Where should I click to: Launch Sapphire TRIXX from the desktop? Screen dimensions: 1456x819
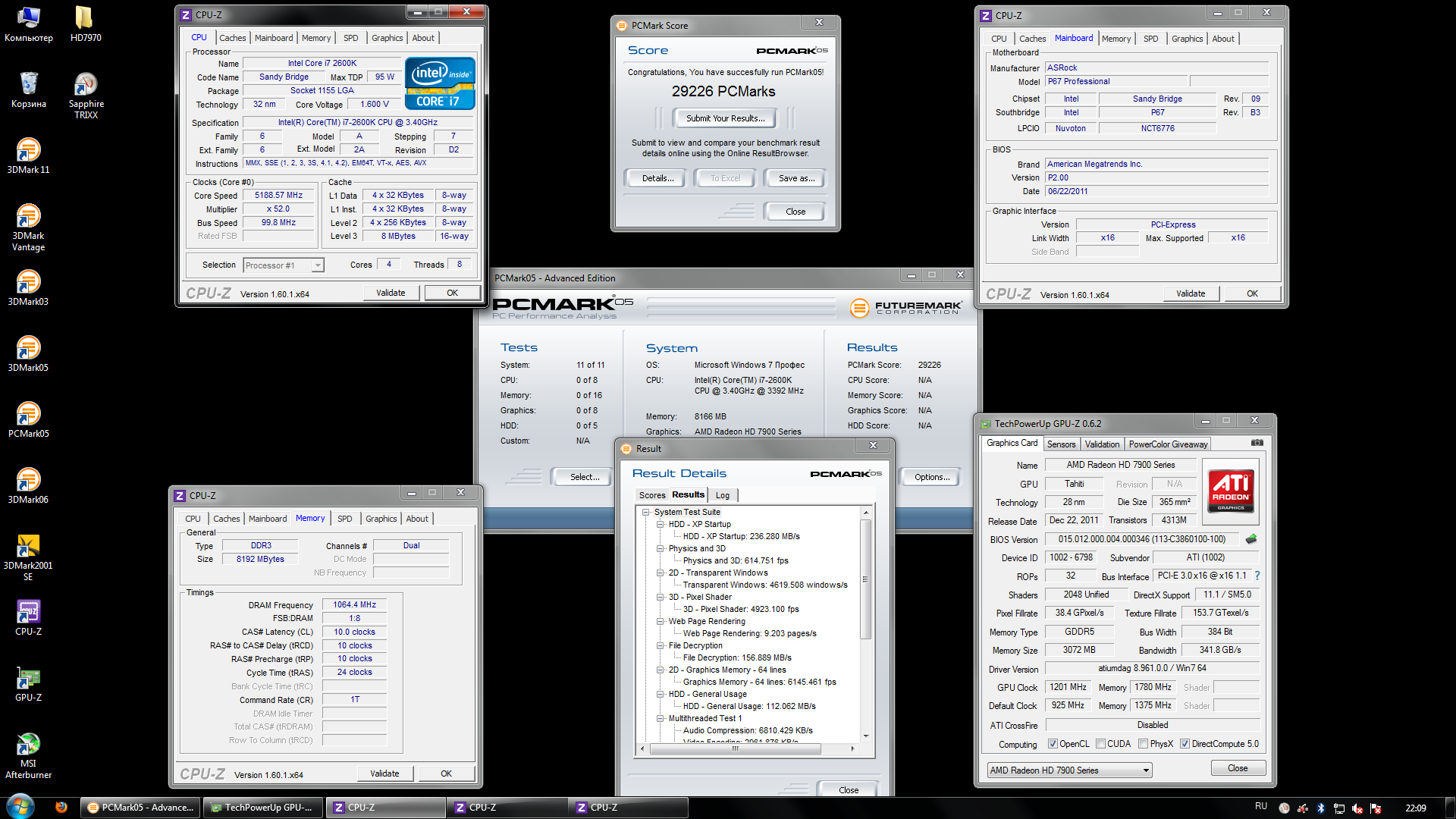coord(86,96)
